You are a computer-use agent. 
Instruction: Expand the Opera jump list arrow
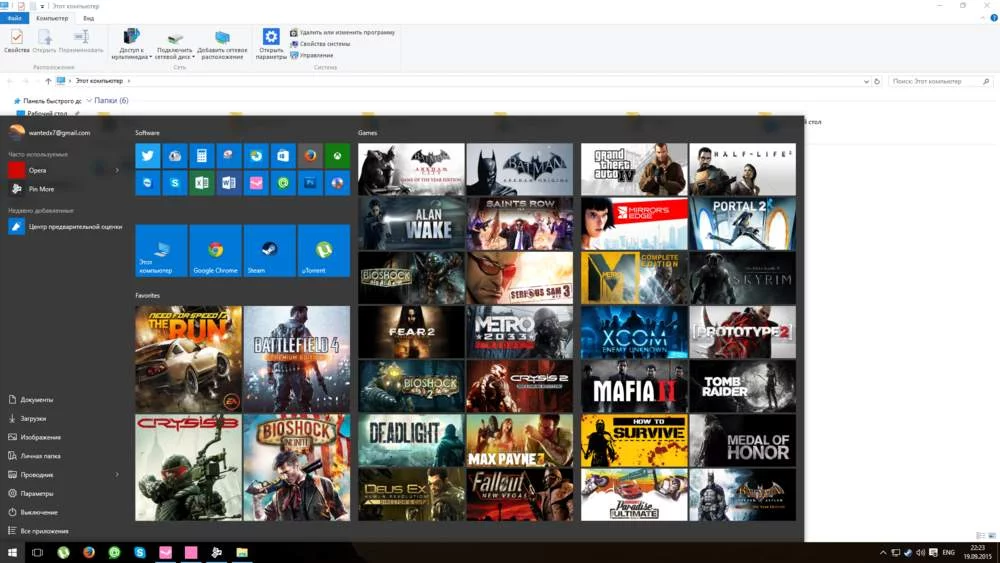click(117, 170)
